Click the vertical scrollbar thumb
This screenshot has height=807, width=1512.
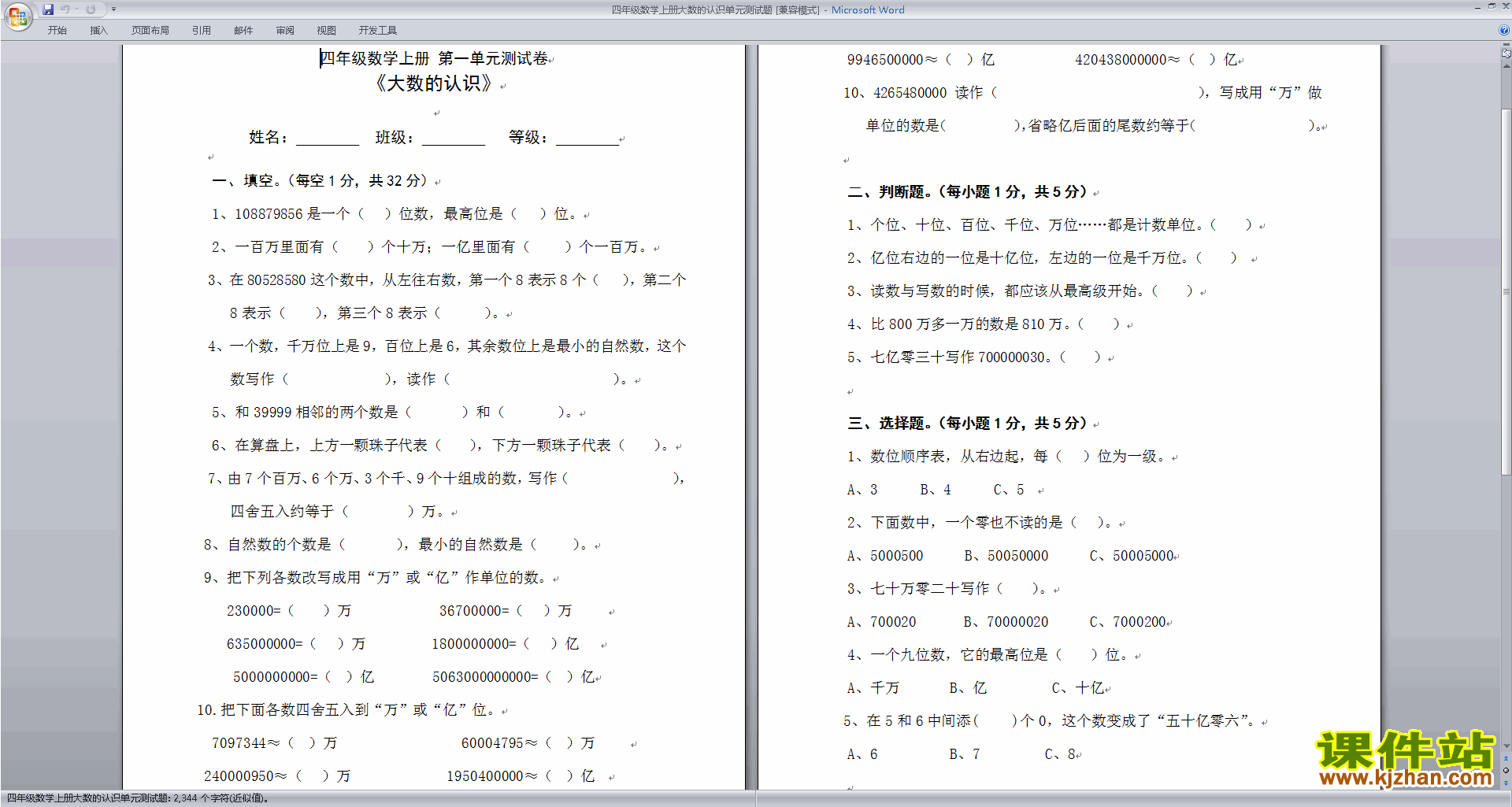[1506, 291]
